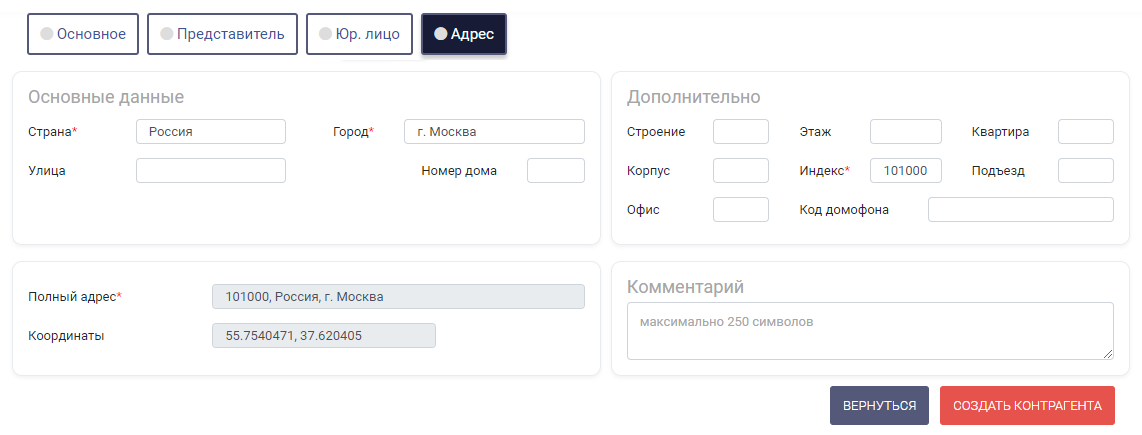The width and height of the screenshot is (1142, 435).
Task: Open the Основное tab
Action: (x=83, y=34)
